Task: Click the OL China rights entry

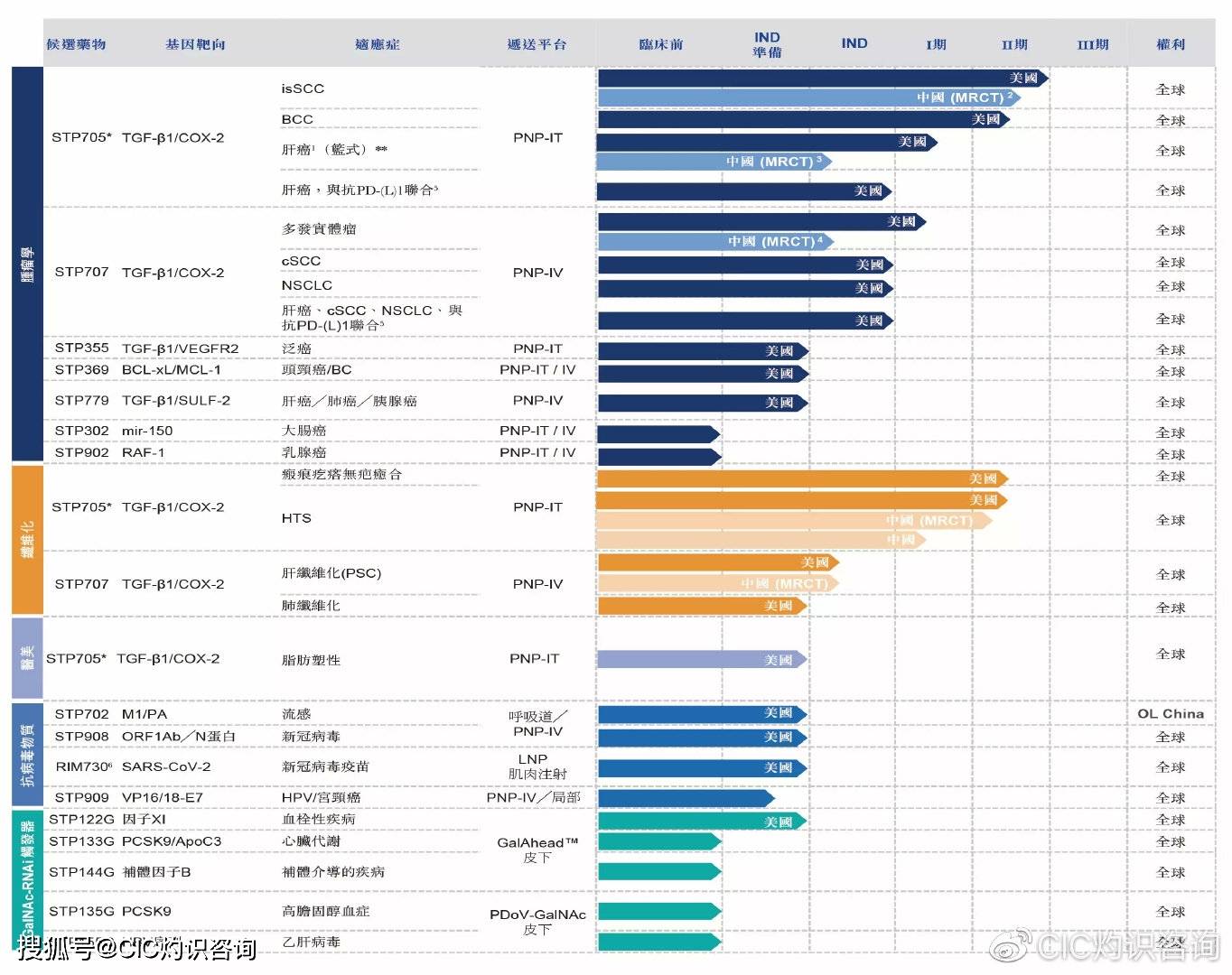Action: pyautogui.click(x=1171, y=714)
